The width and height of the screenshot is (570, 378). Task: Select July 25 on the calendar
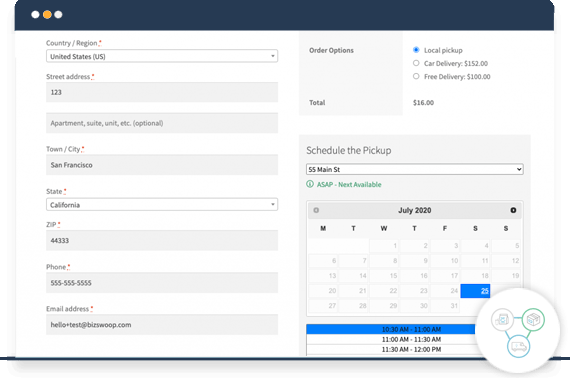tap(475, 291)
